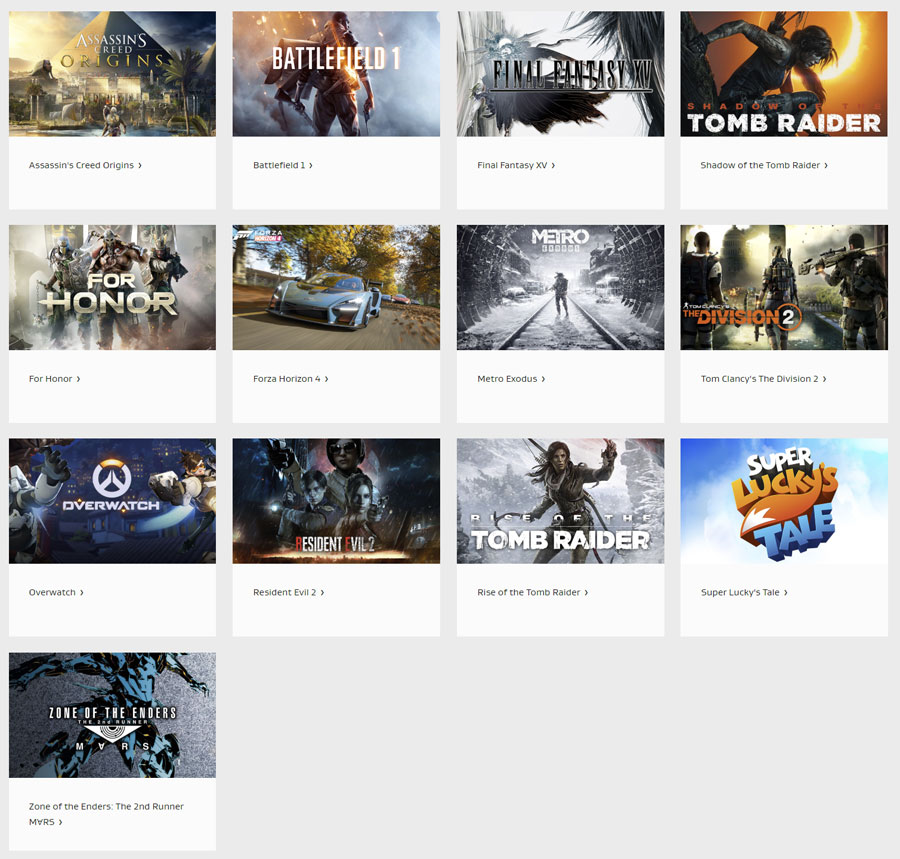Click chevron next to Super Lucky's Tale
900x859 pixels.
coord(786,592)
